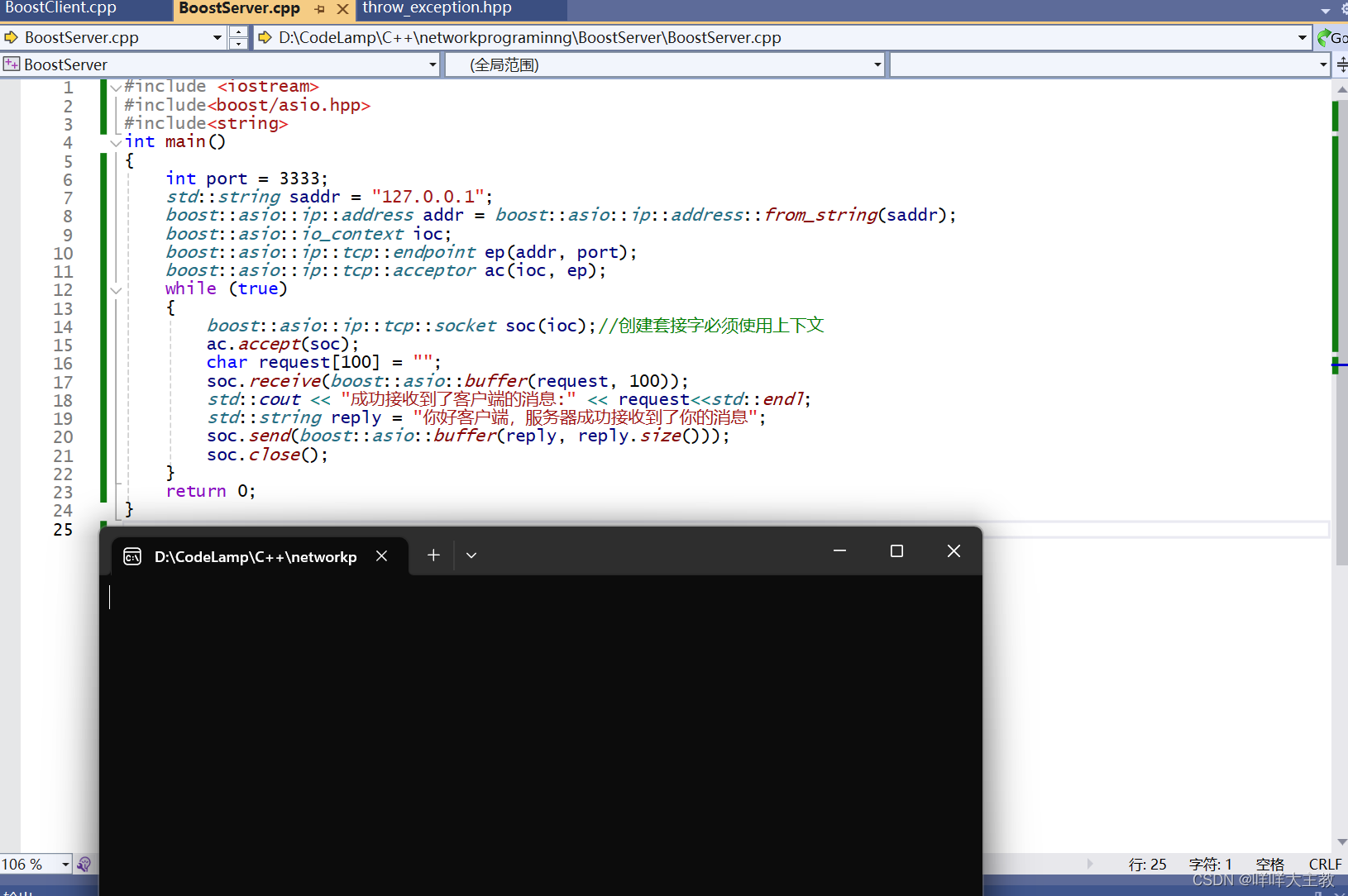Click inside the black terminal input area

click(538, 703)
